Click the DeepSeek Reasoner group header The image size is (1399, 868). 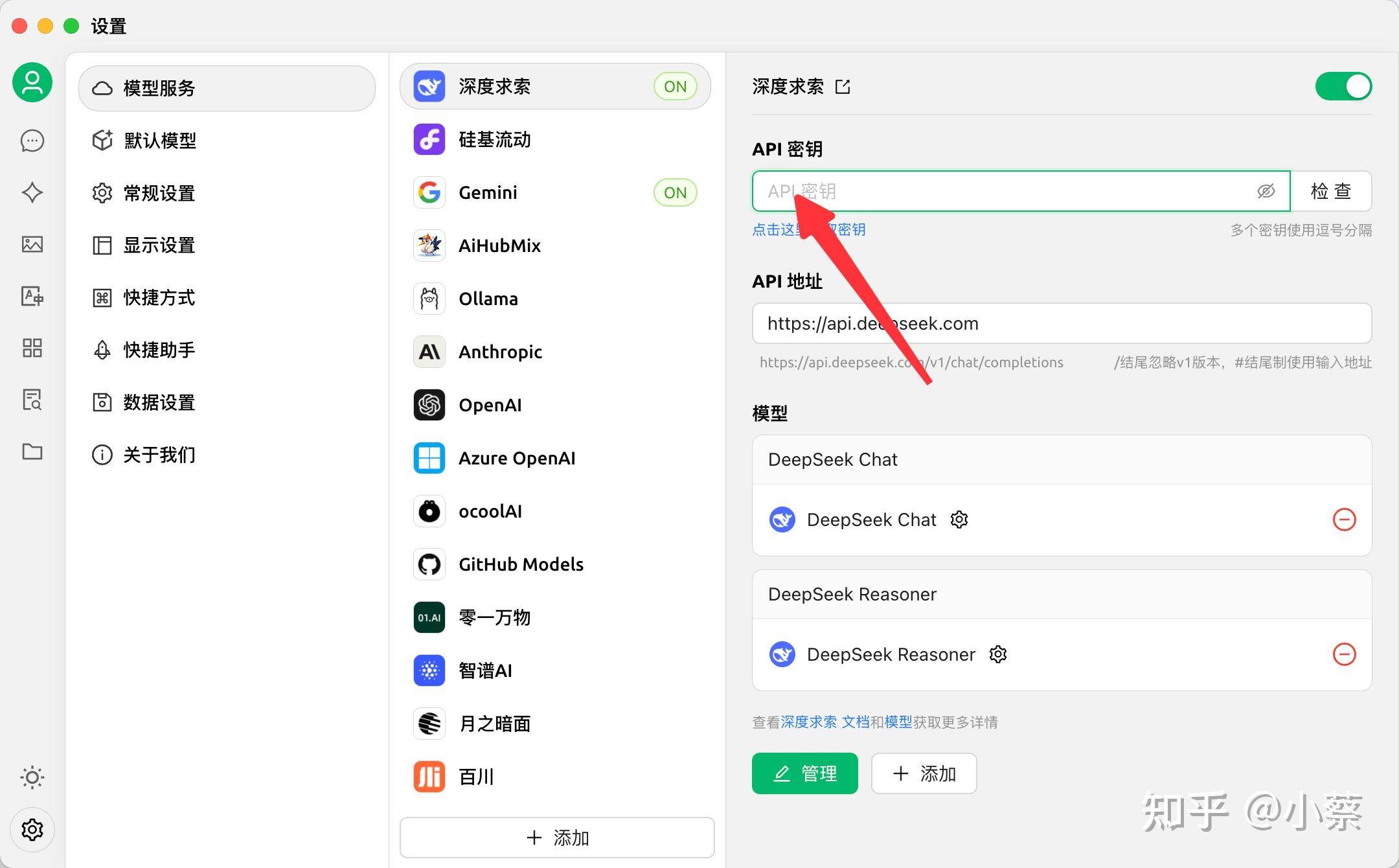click(x=1062, y=595)
